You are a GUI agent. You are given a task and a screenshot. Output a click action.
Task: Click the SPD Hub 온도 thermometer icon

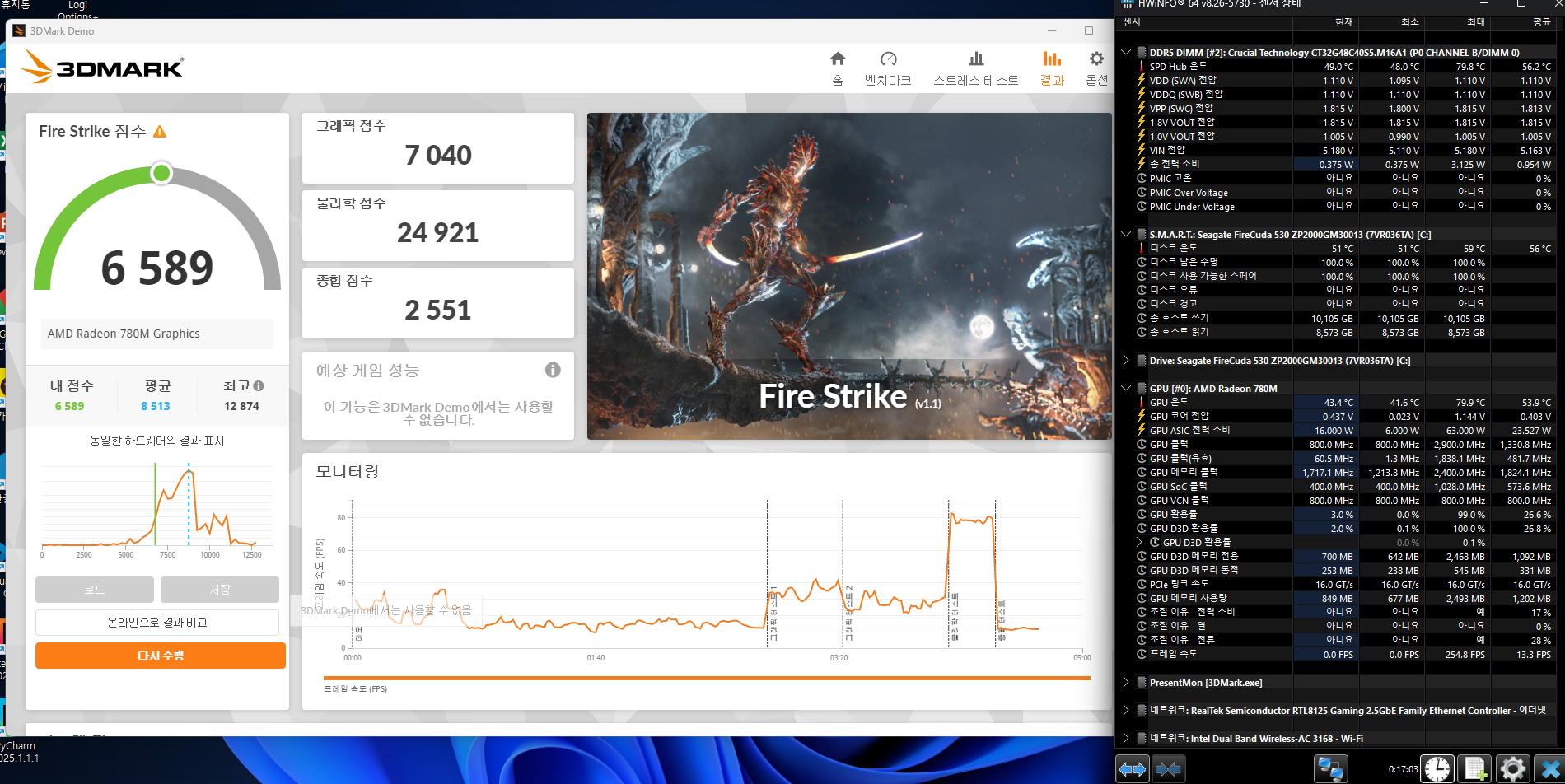[x=1142, y=66]
